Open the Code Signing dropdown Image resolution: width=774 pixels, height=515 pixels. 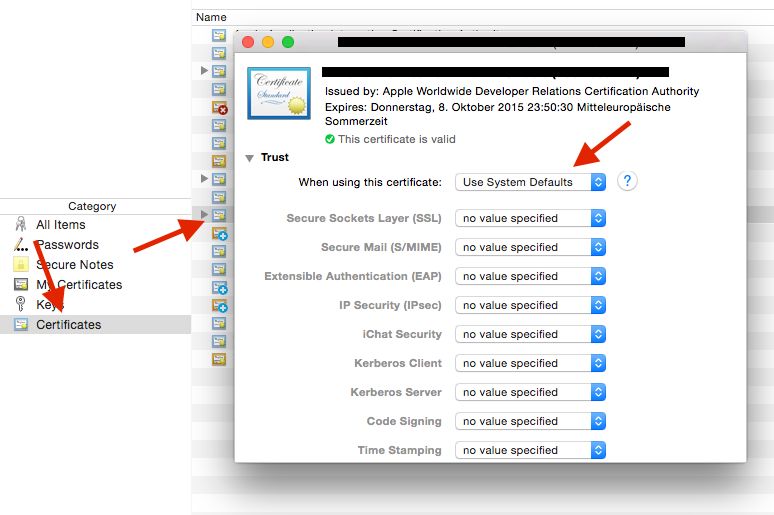point(530,421)
